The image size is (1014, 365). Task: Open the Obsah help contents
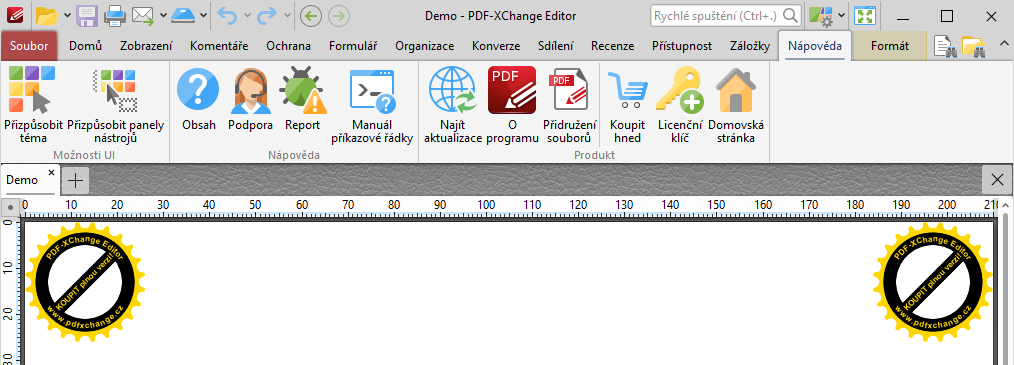tap(199, 105)
